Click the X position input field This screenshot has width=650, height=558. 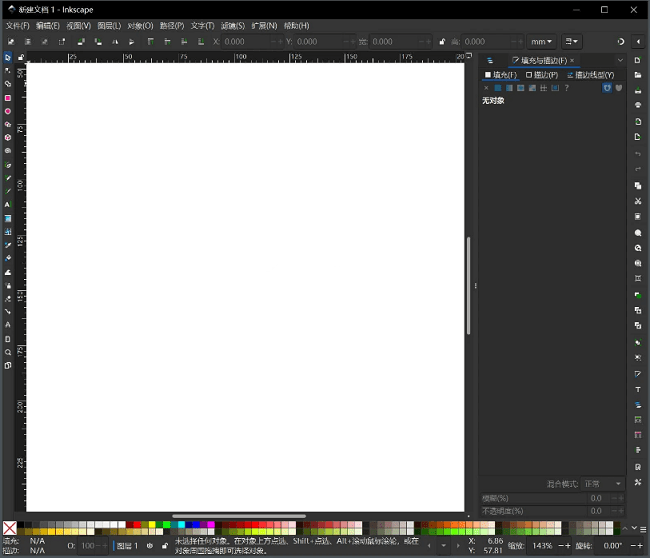(246, 42)
